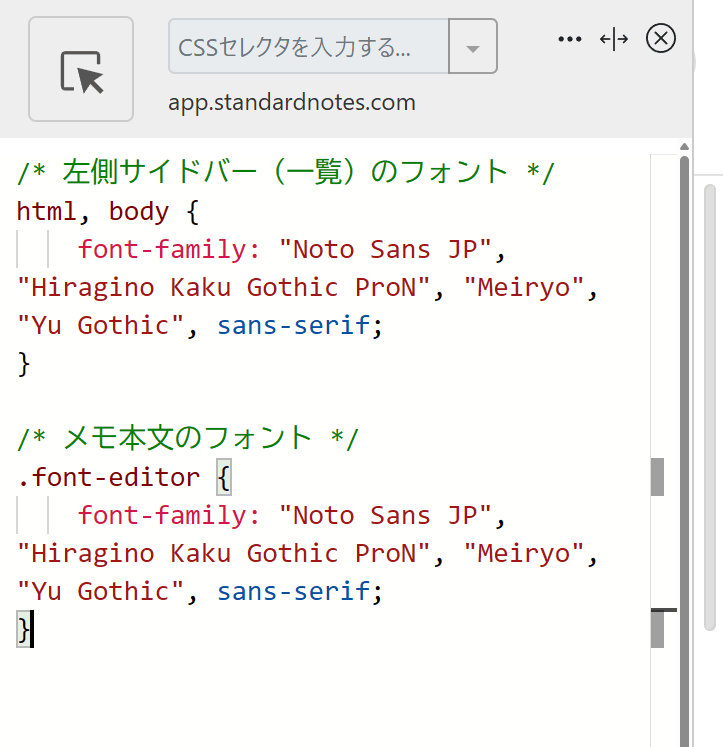Screen dimensions: 723x747
Task: Click the sidebar font comment line (左側サイドバー)
Action: coord(286,172)
